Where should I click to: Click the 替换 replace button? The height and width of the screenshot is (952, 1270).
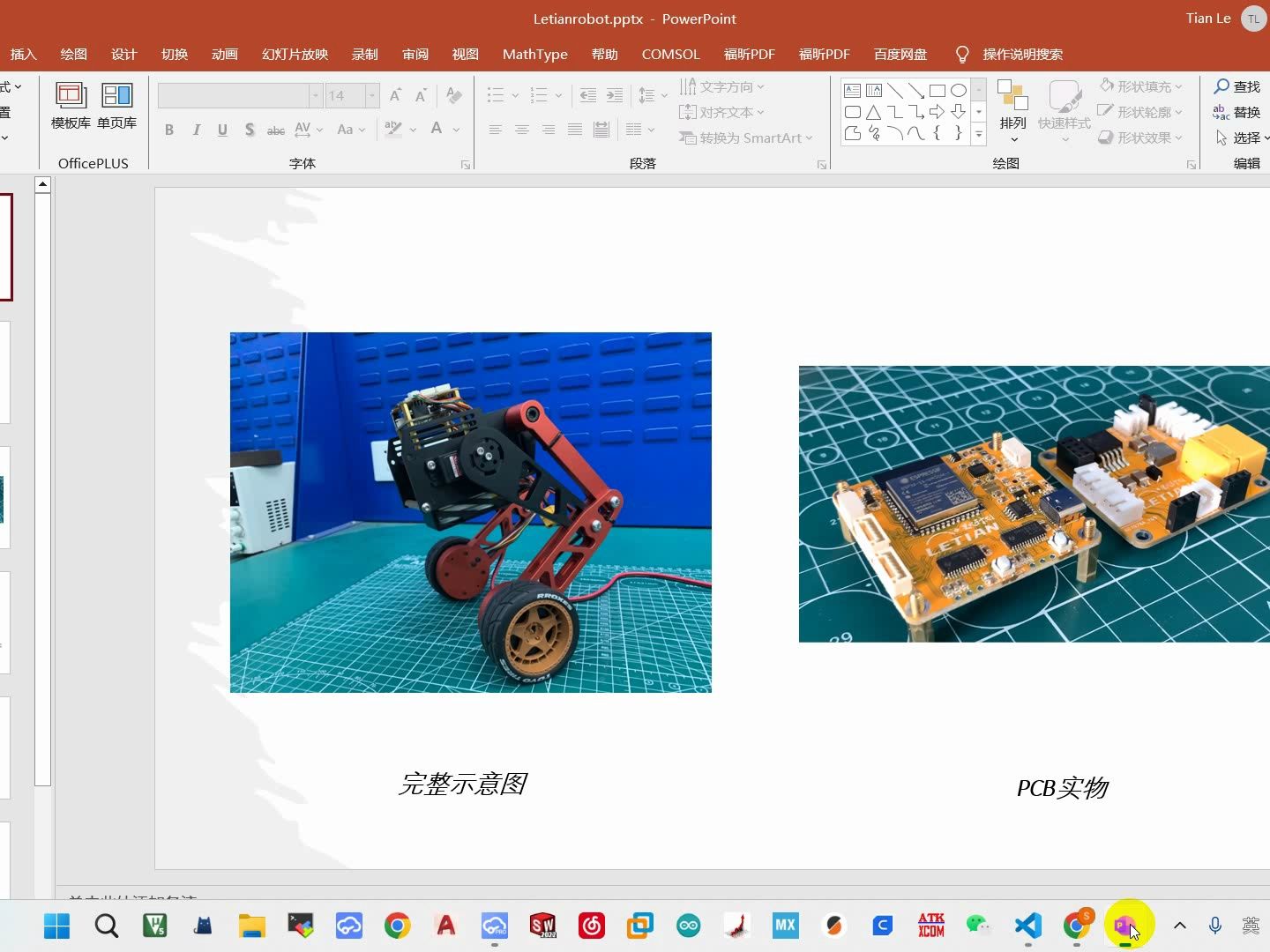tap(1236, 112)
